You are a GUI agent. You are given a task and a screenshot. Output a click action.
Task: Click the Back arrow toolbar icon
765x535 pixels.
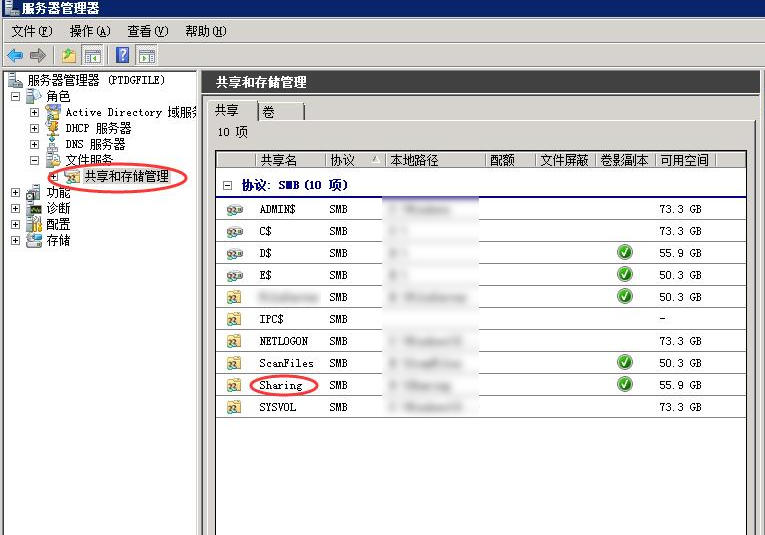point(15,55)
